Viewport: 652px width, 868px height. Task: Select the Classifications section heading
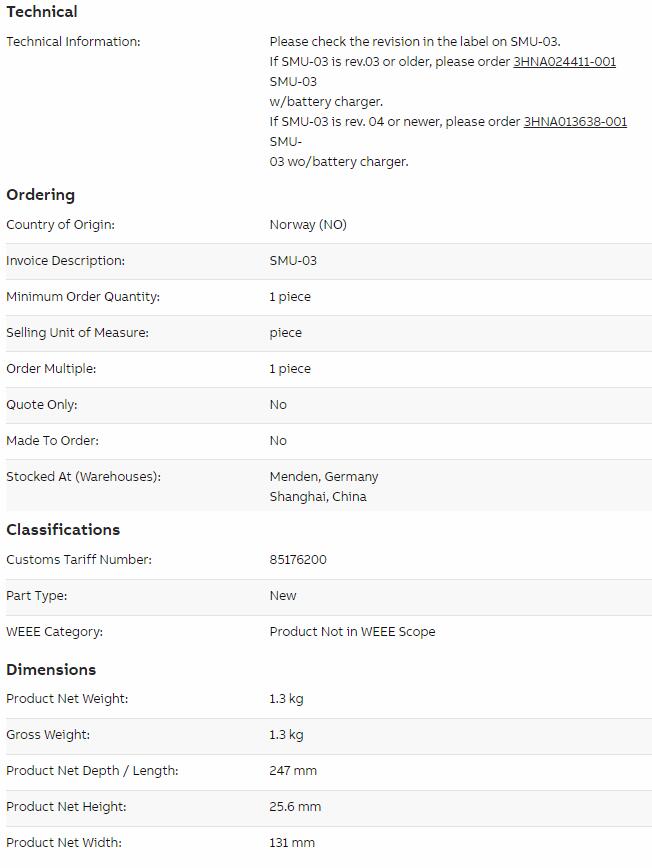click(x=63, y=530)
